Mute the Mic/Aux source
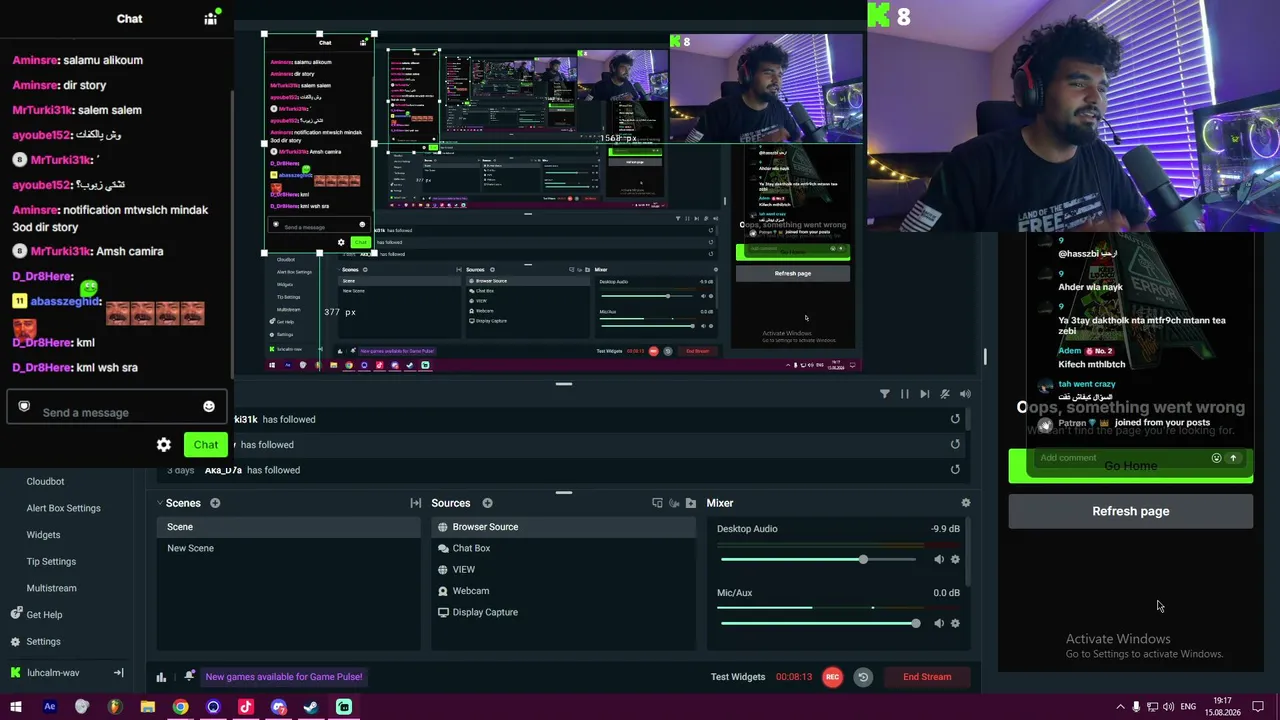1280x720 pixels. click(938, 623)
